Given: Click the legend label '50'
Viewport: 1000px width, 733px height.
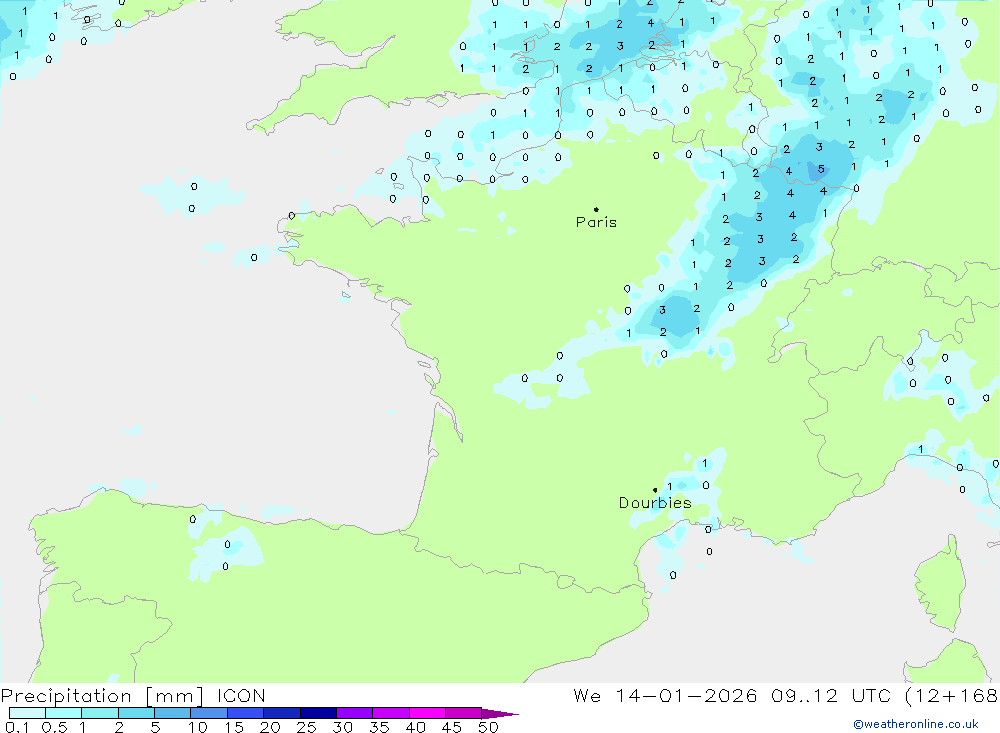Looking at the screenshot, I should (x=489, y=727).
